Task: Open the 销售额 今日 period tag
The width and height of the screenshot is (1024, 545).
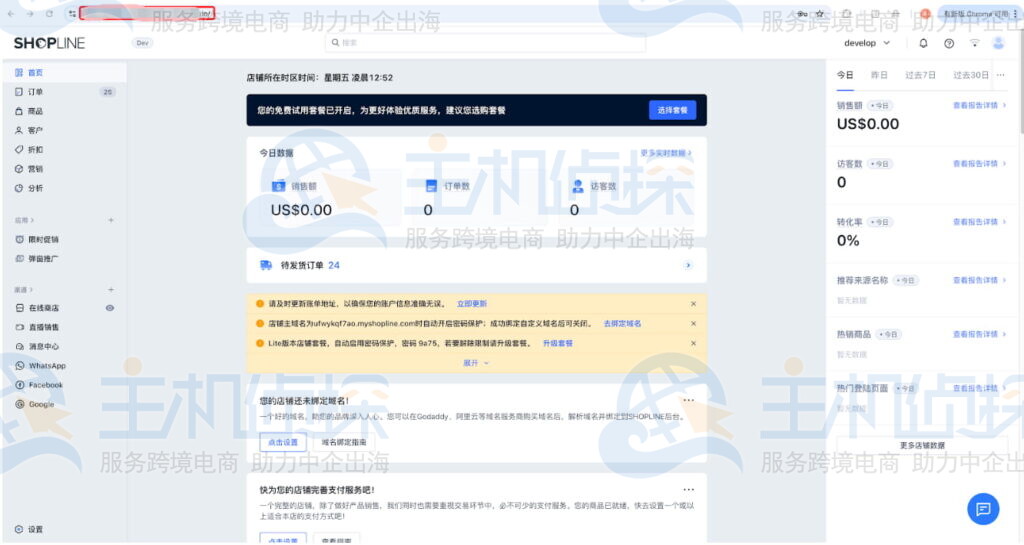Action: click(880, 106)
